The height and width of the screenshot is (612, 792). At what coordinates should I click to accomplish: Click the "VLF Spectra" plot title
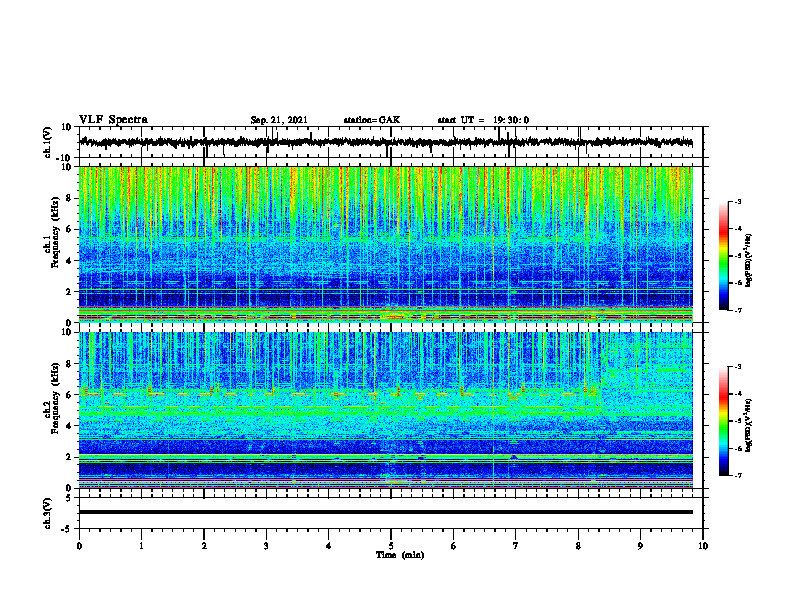113,120
